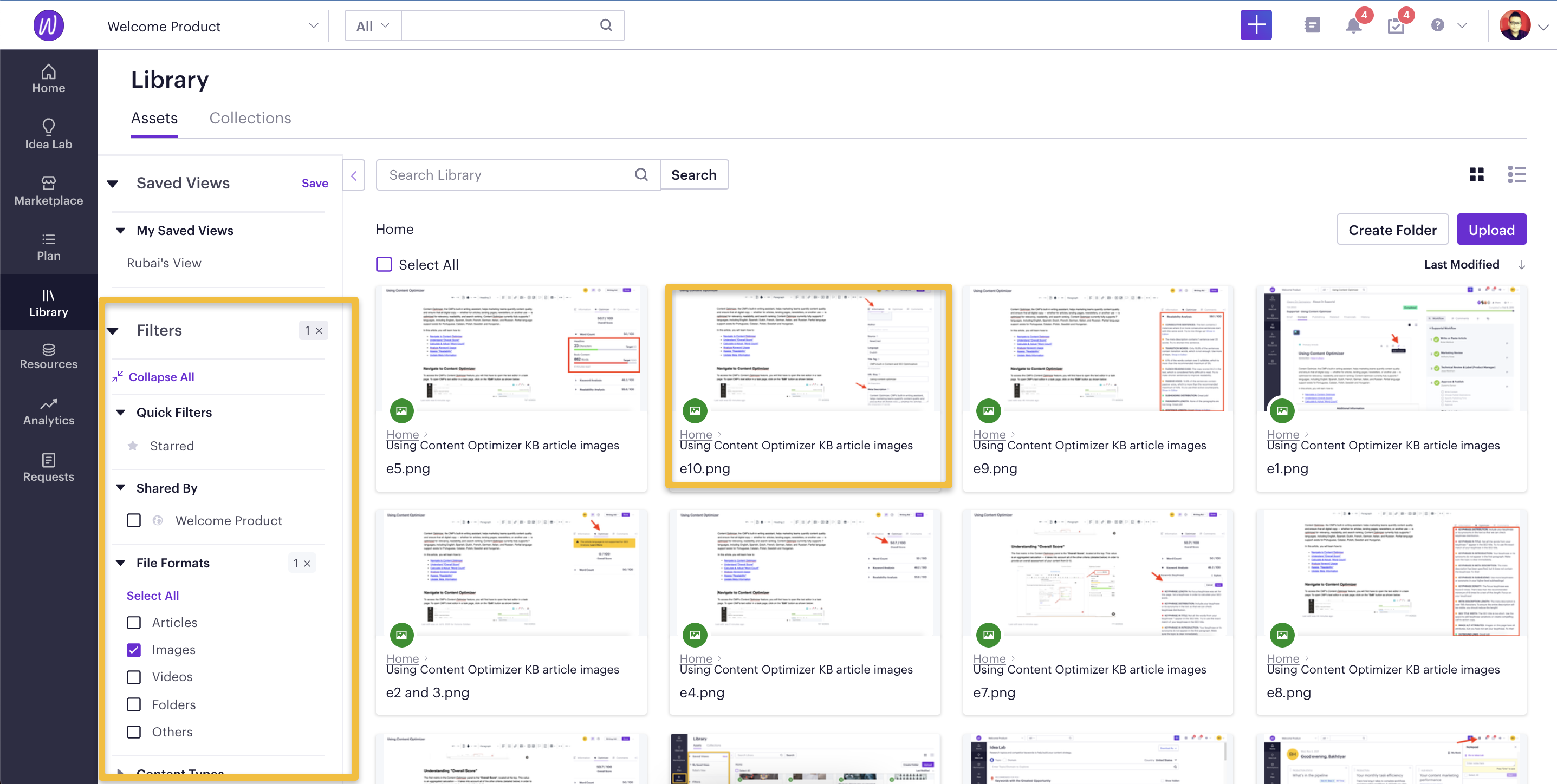Click the help question mark icon
The image size is (1557, 784).
tap(1437, 25)
